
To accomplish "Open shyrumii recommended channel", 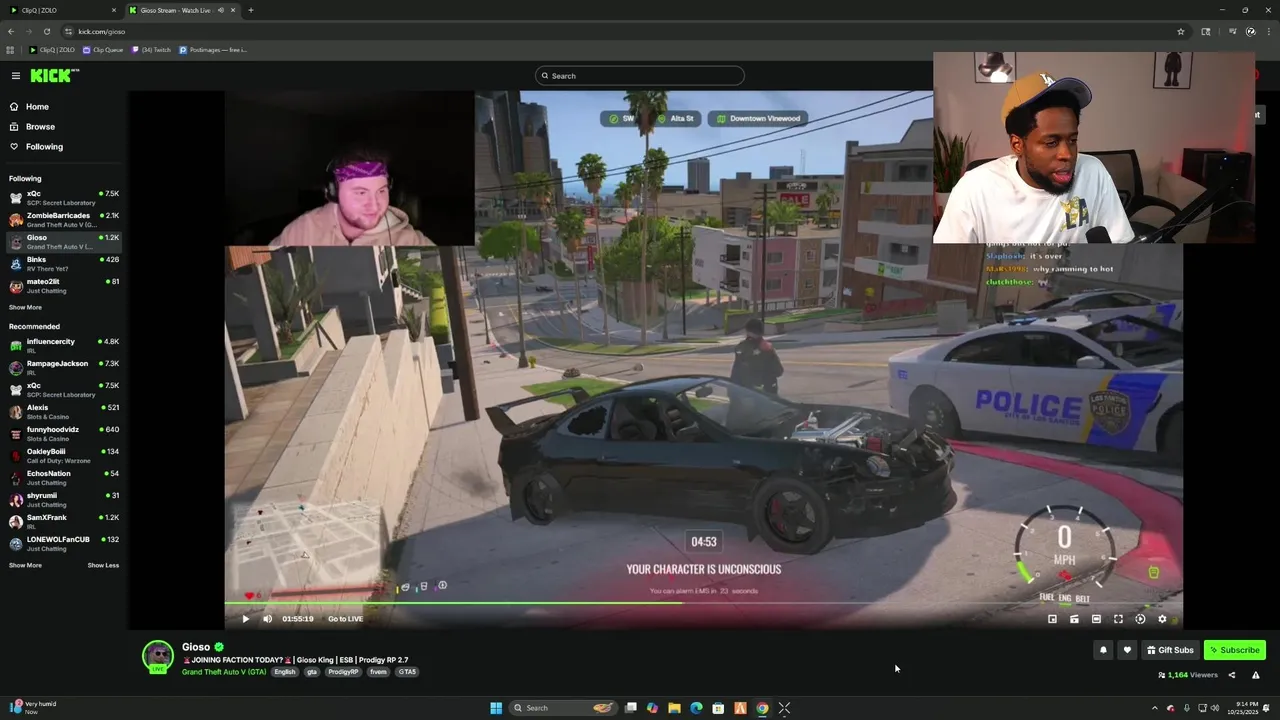I will click(x=64, y=500).
